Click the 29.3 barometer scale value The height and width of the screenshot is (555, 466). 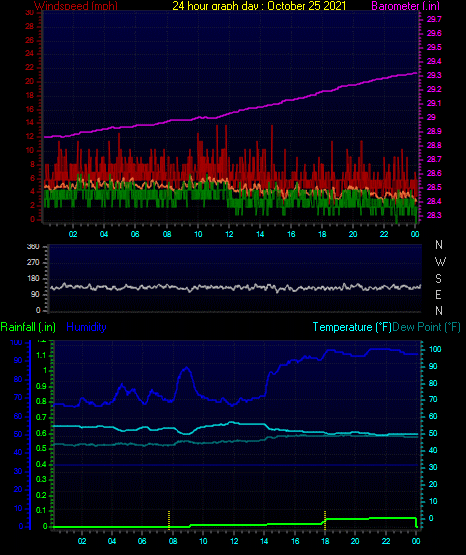(x=434, y=75)
